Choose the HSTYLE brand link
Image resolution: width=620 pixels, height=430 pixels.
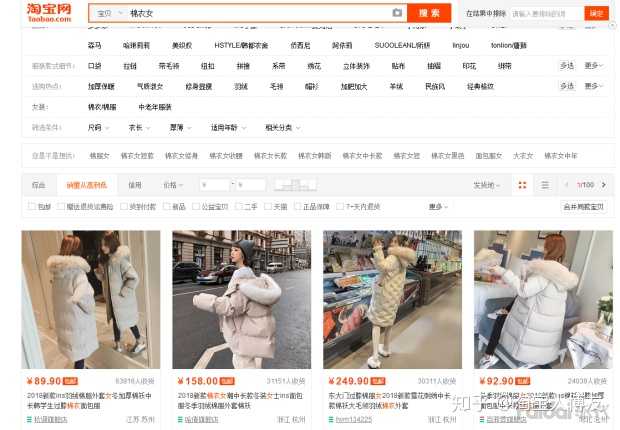coord(241,45)
